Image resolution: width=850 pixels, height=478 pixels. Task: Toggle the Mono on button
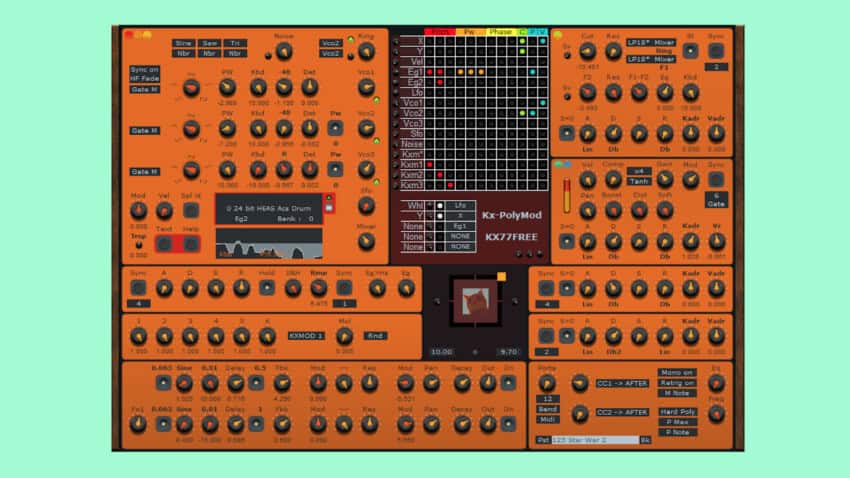pos(677,373)
